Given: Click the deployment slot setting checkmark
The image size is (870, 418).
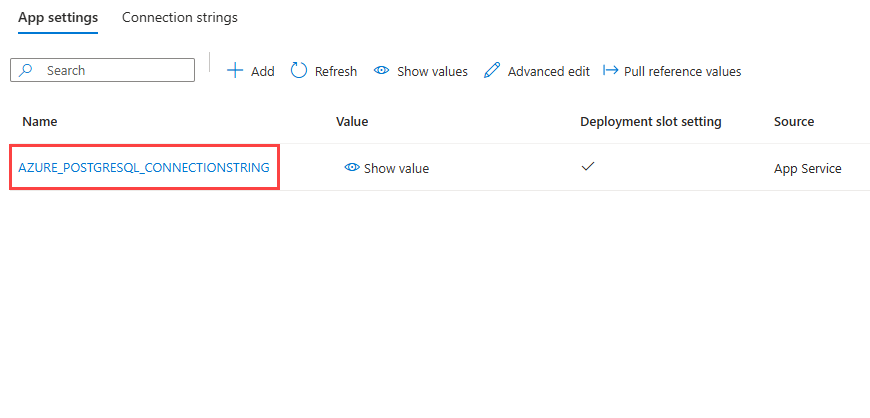Looking at the screenshot, I should [588, 167].
